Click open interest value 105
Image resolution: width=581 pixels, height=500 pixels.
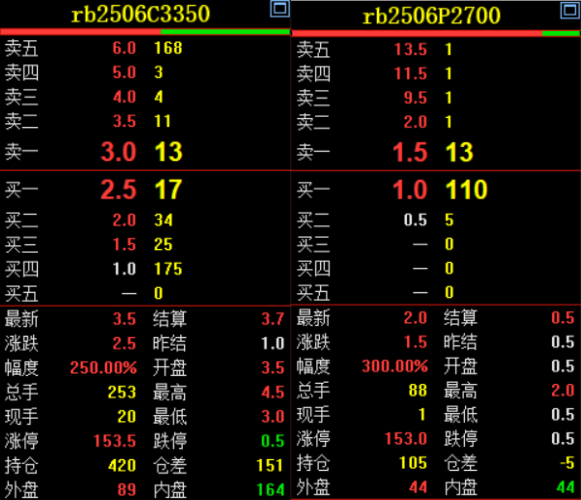[414, 463]
